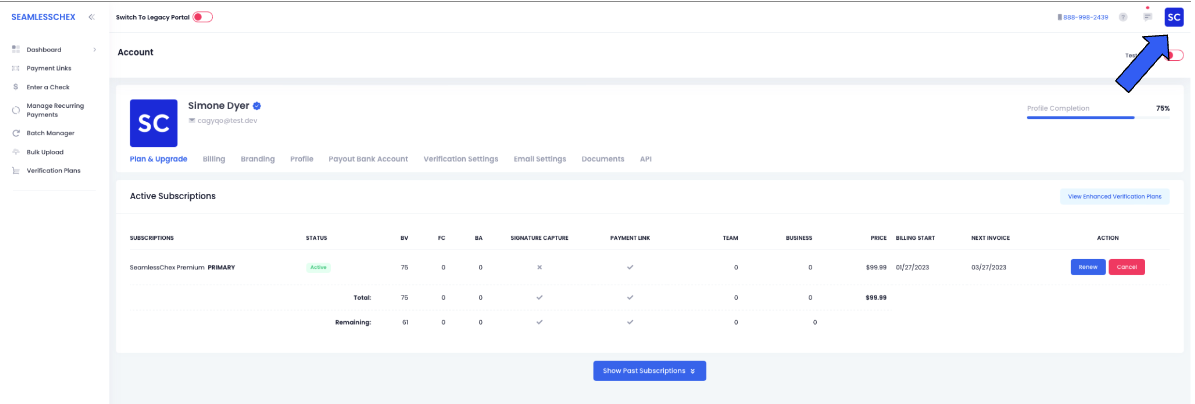Click payment link checkmark in Remaining row

coord(630,322)
